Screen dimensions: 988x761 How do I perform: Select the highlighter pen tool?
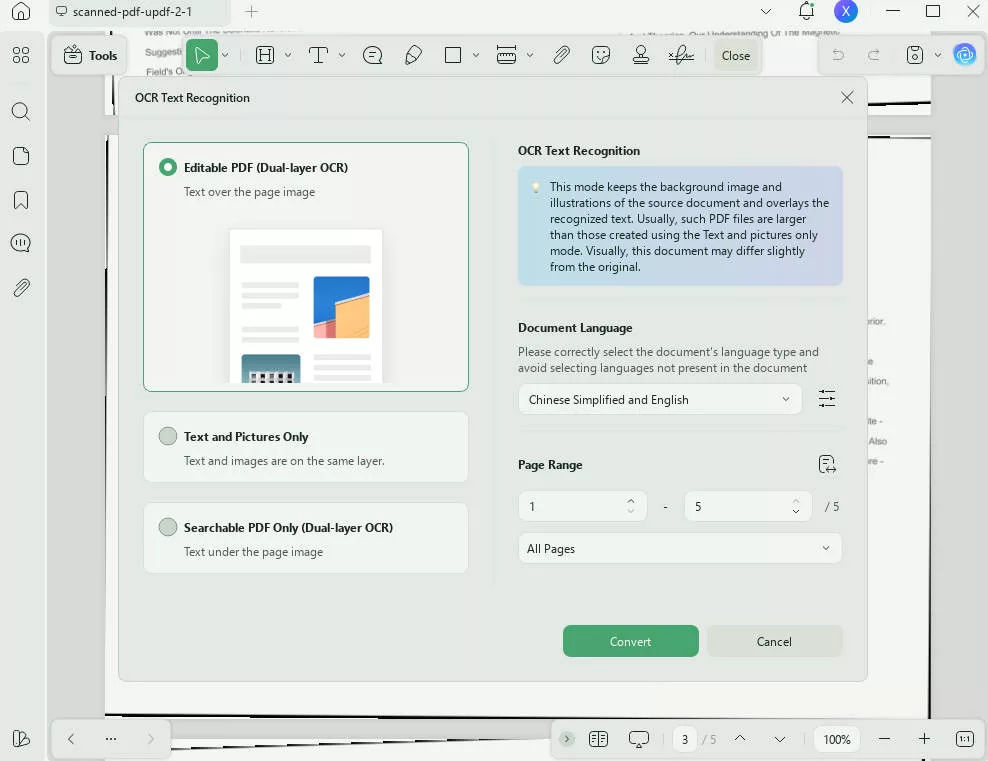413,56
